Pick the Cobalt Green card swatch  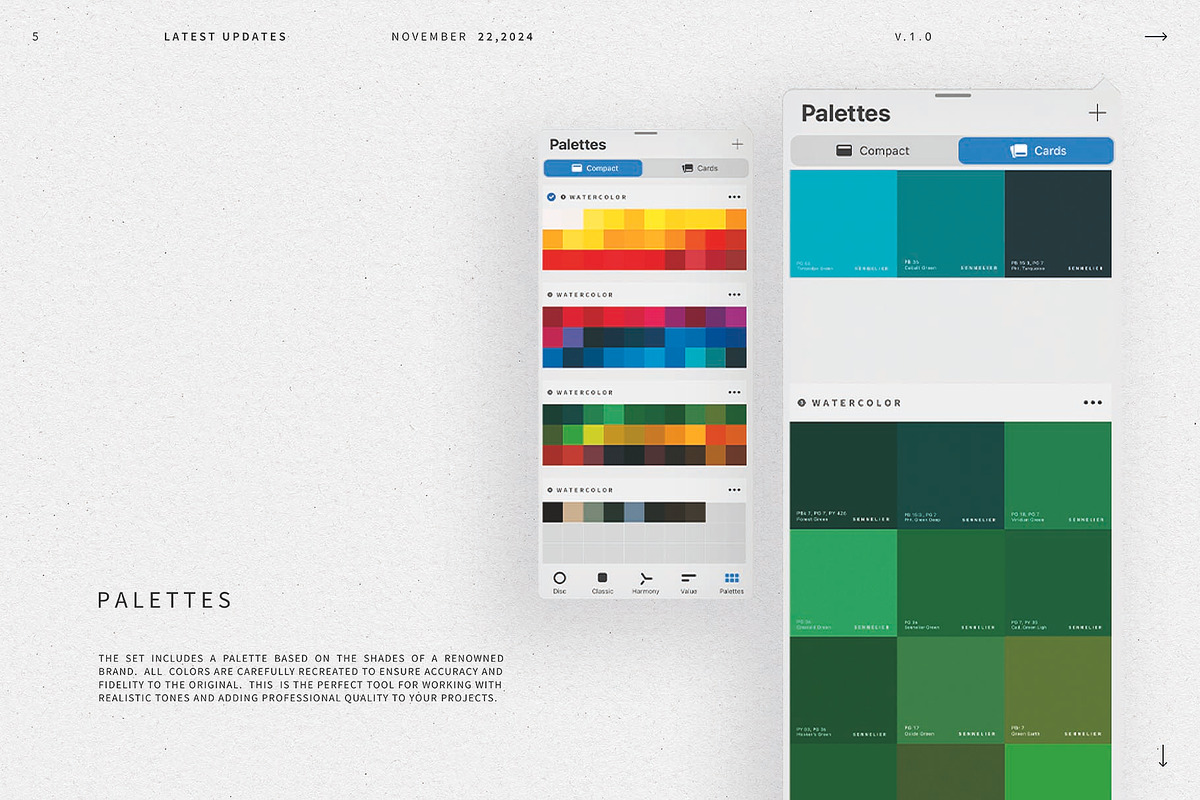pos(950,223)
